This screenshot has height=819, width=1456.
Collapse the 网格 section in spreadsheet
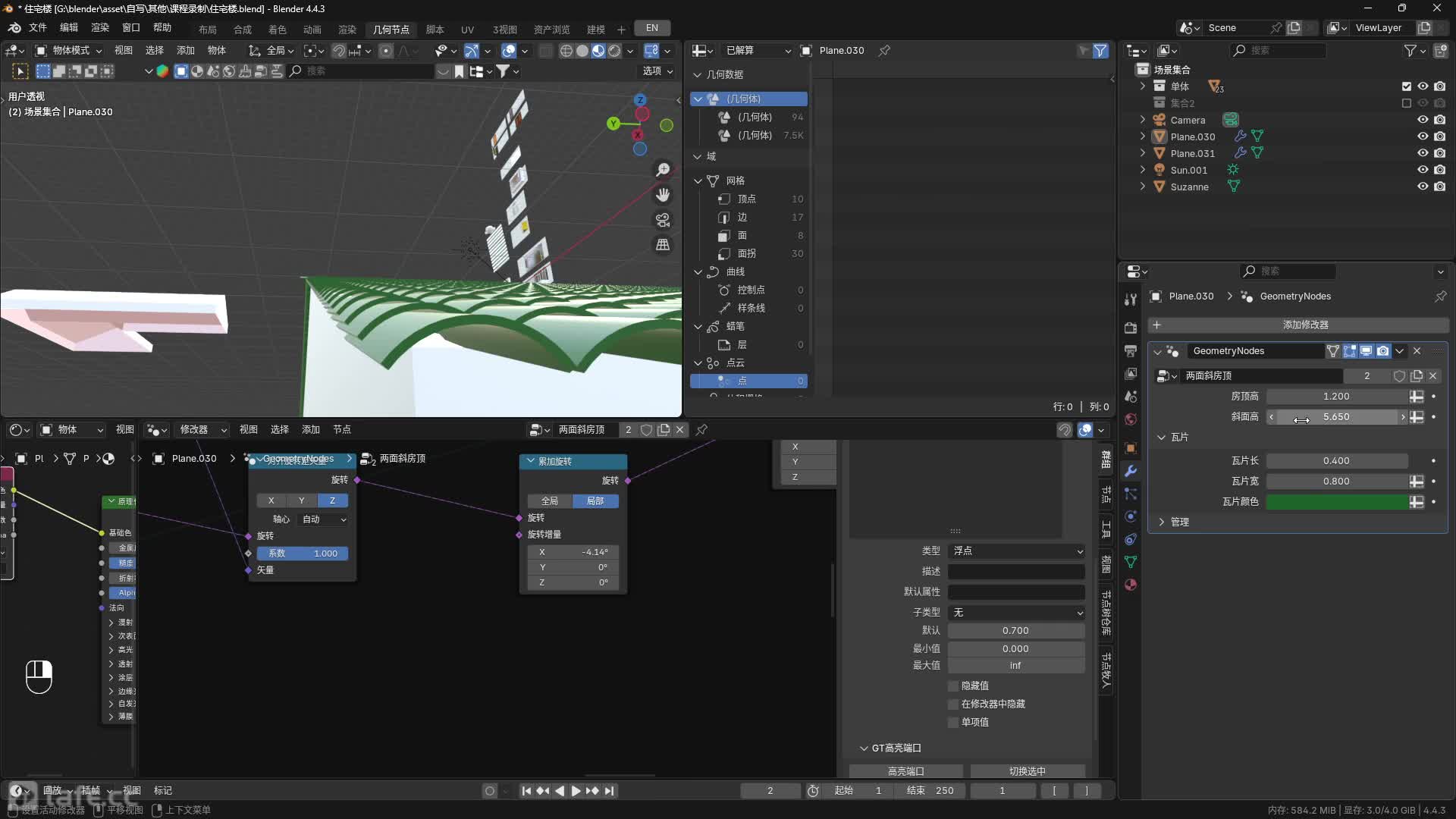click(x=698, y=180)
